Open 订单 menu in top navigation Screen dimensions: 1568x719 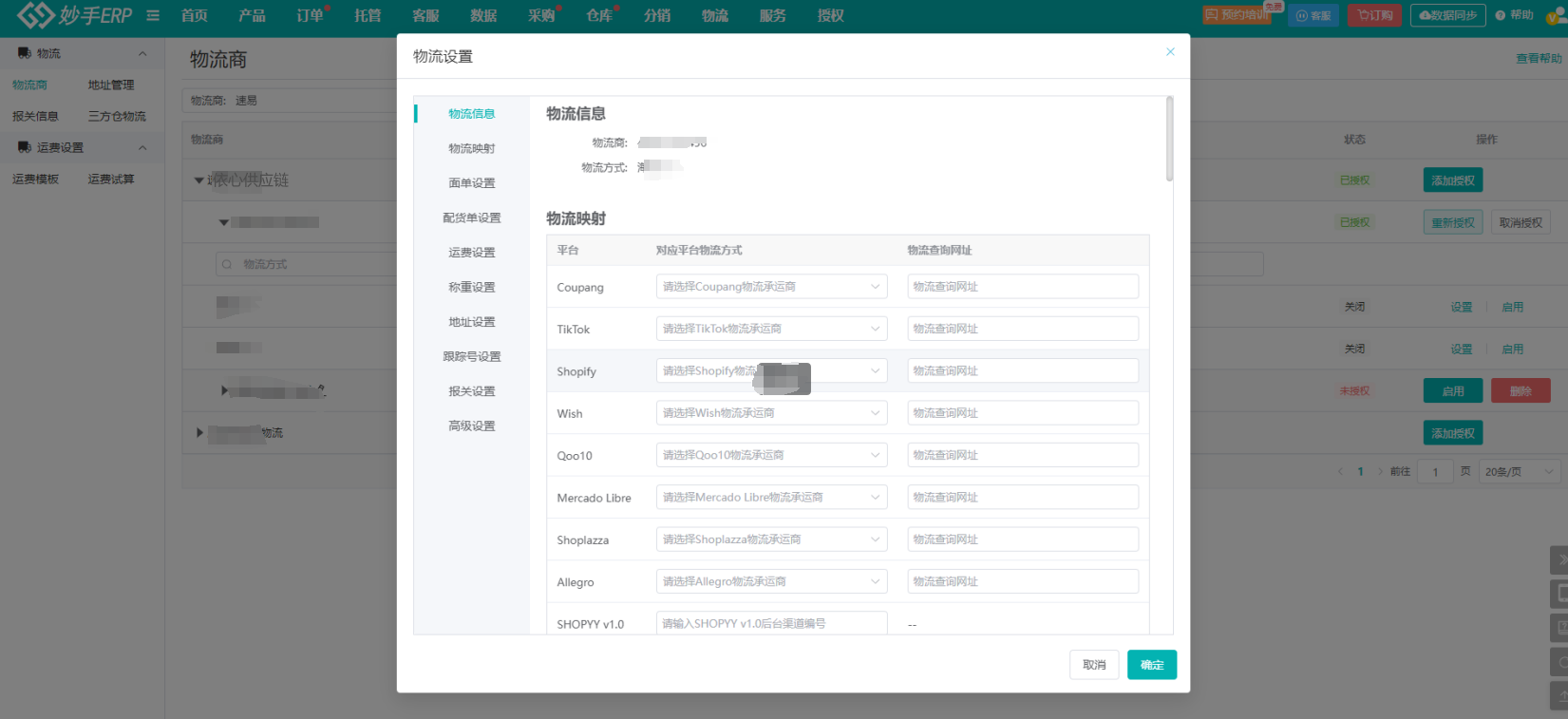(311, 15)
